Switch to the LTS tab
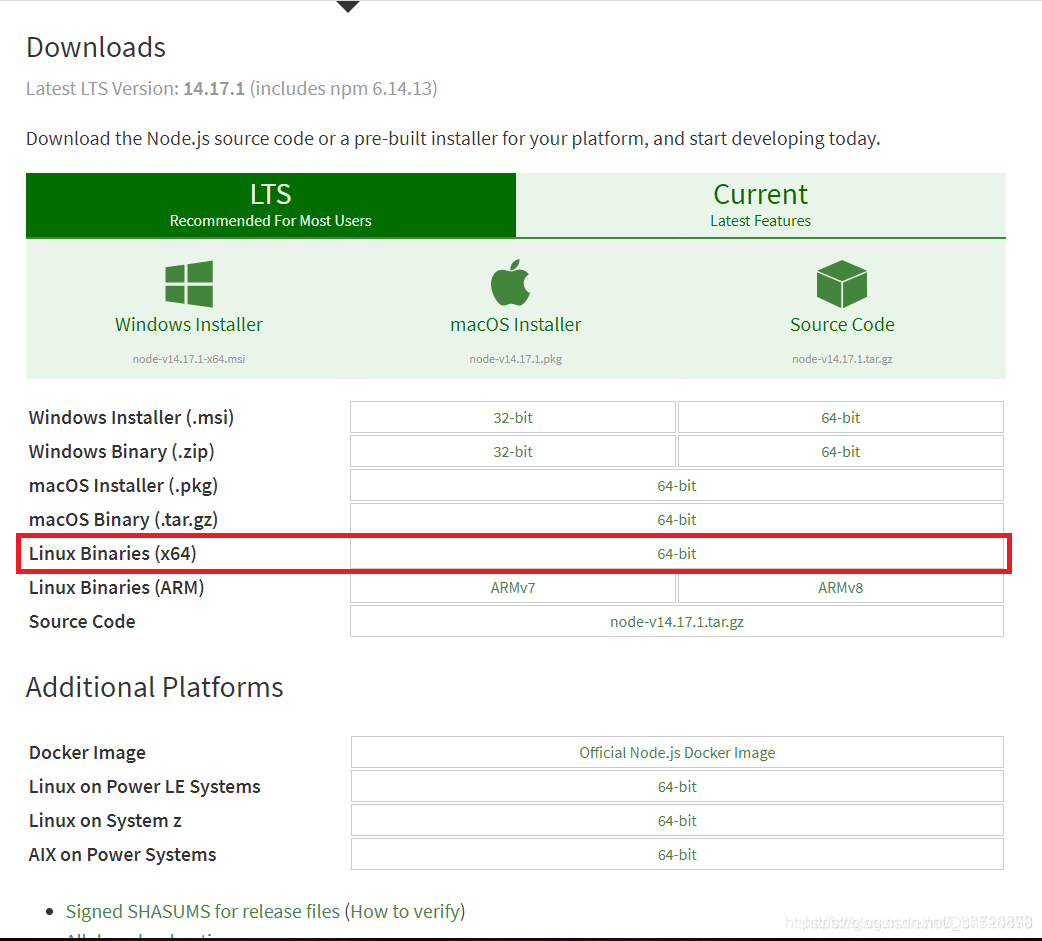This screenshot has width=1042, height=941. pos(270,205)
